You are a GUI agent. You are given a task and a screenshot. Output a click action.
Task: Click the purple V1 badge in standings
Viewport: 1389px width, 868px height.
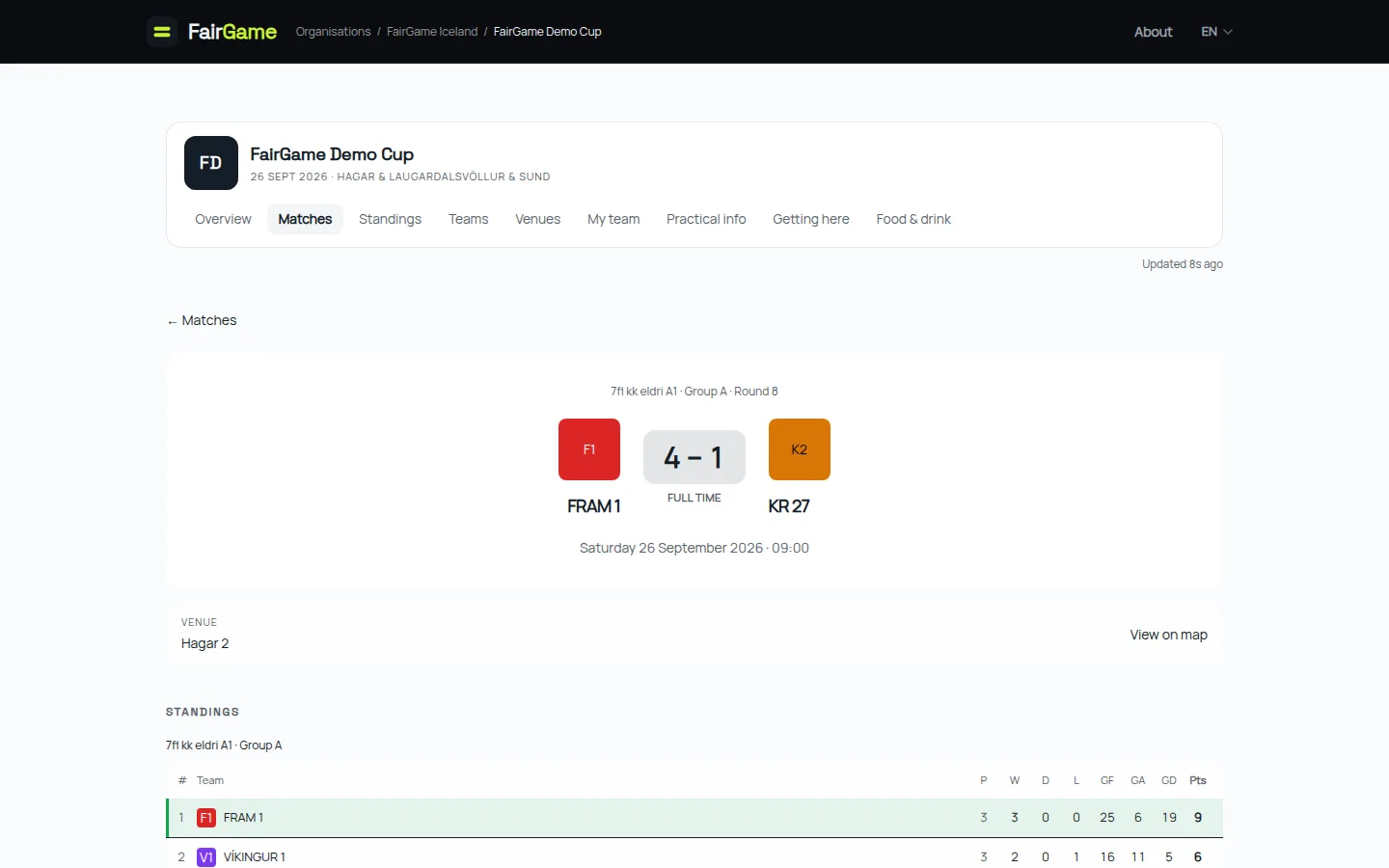206,857
